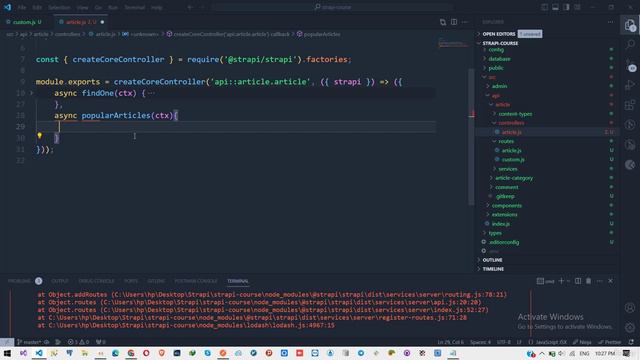Split the terminal panel

click(578, 281)
